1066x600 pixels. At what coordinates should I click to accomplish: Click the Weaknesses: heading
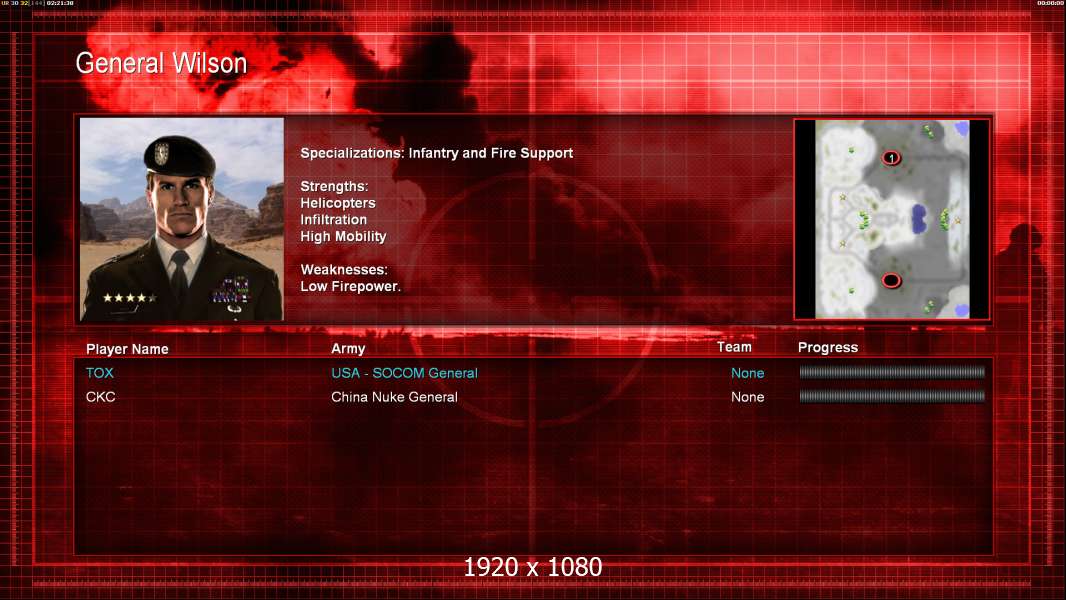click(x=344, y=270)
